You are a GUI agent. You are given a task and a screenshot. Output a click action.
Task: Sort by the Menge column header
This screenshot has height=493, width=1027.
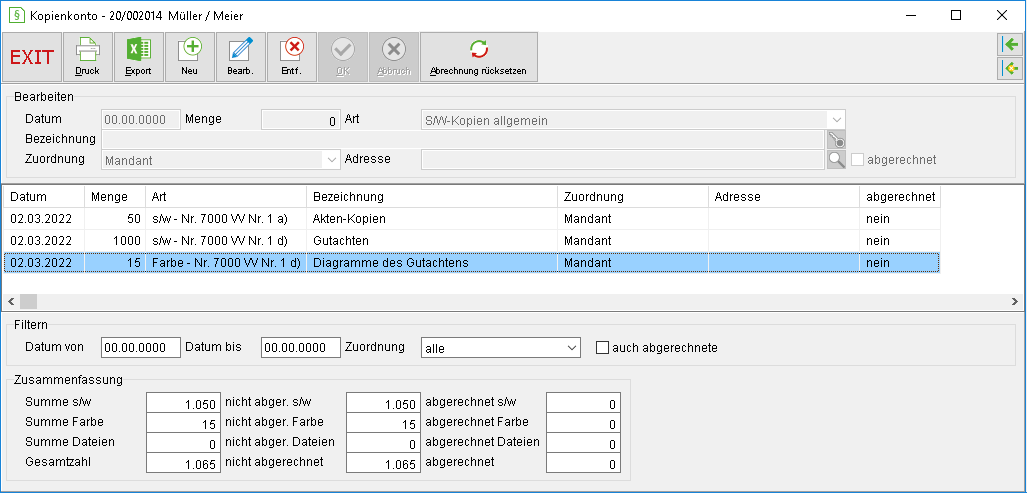(115, 196)
